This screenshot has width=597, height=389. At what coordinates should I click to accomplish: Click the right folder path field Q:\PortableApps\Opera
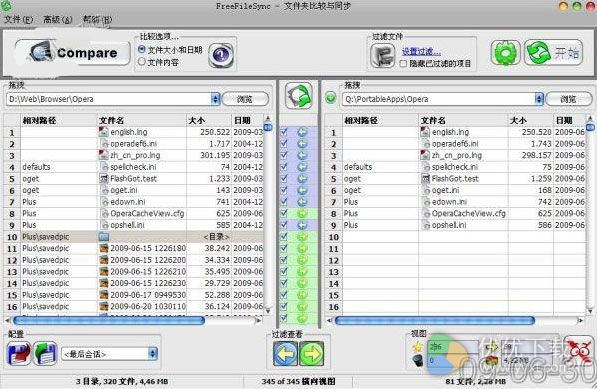click(x=438, y=99)
